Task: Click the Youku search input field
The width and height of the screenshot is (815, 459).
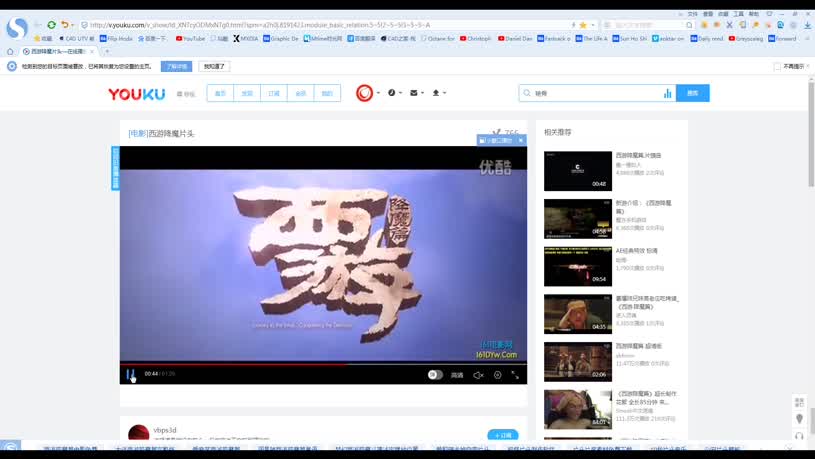Action: (597, 93)
